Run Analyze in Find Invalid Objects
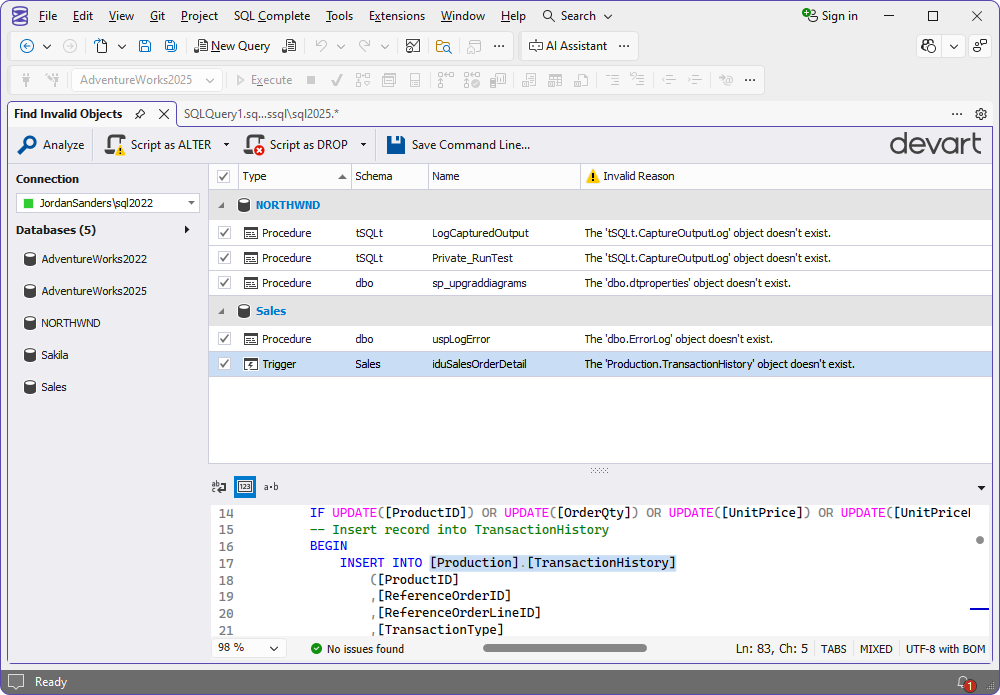The height and width of the screenshot is (695, 1000). coord(49,144)
